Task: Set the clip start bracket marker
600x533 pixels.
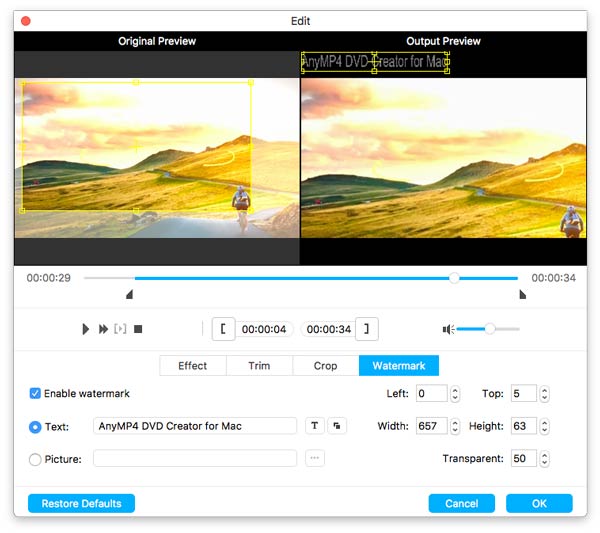Action: pos(222,329)
